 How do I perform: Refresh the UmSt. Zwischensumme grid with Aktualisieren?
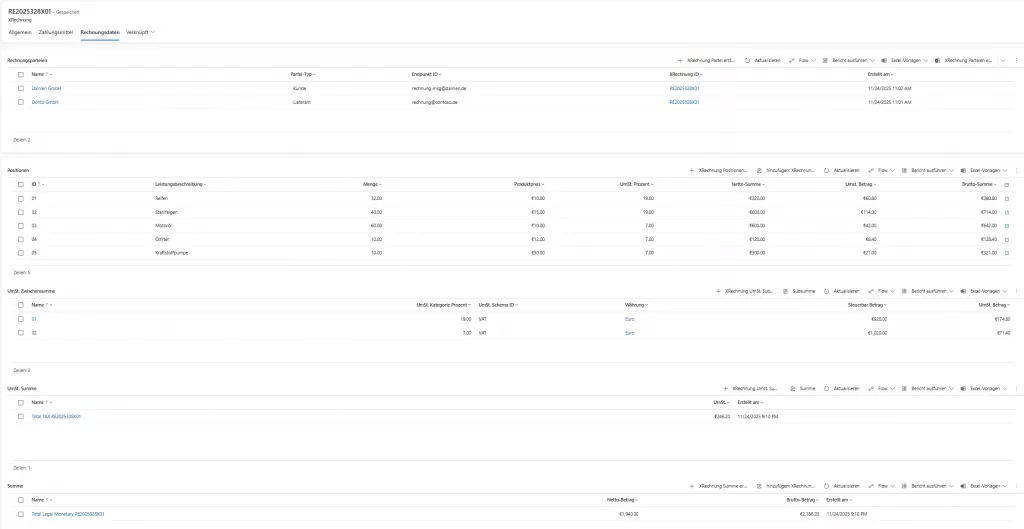pos(842,291)
